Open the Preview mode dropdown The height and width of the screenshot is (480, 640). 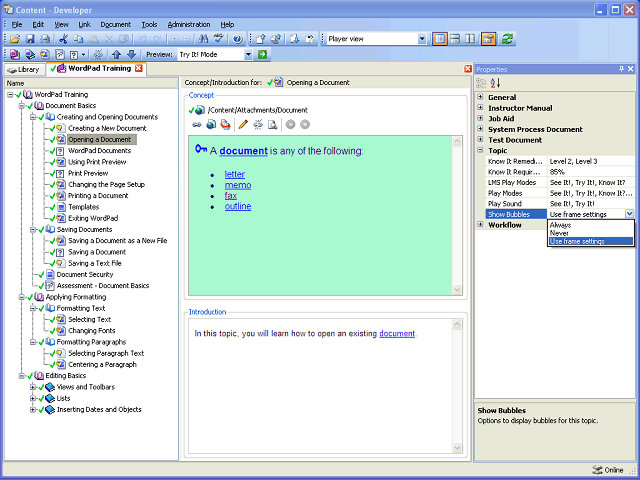[248, 55]
